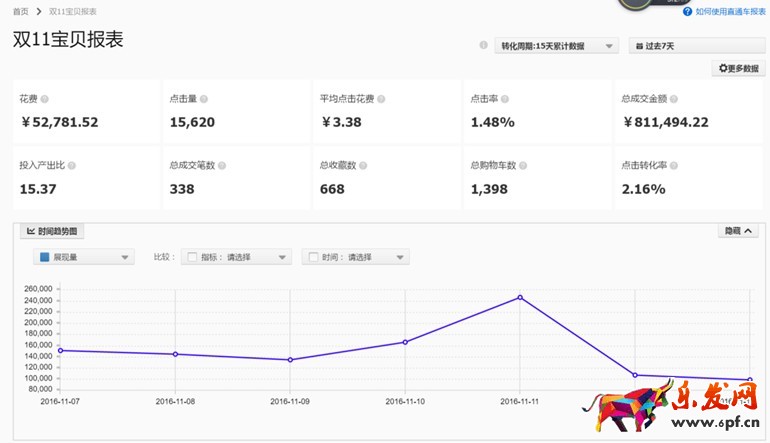Viewport: 770px width, 443px height.
Task: Go to 首页 in the breadcrumb
Action: [x=20, y=11]
